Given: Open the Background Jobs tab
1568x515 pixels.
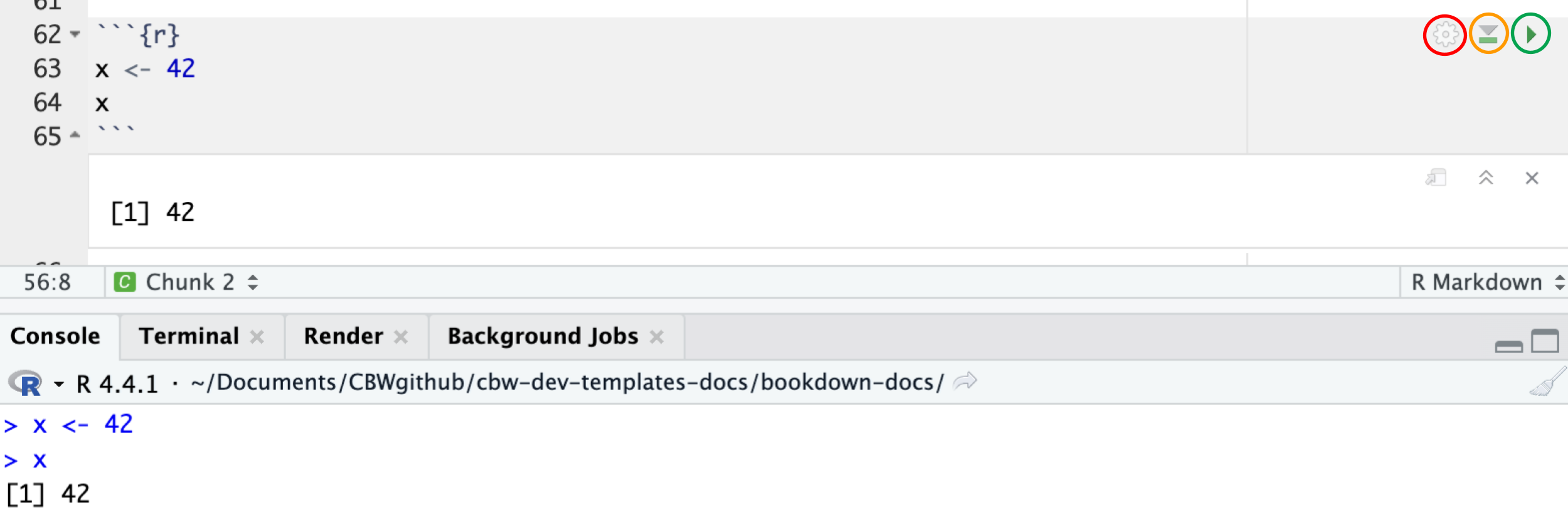Looking at the screenshot, I should pos(542,336).
